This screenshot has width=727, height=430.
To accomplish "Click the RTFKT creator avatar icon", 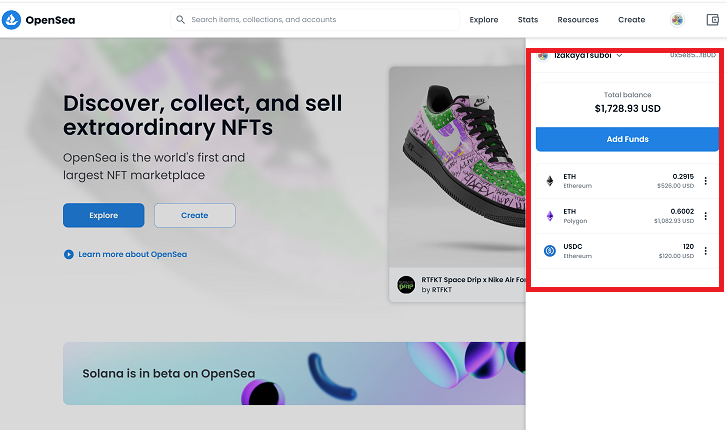I will pyautogui.click(x=406, y=285).
